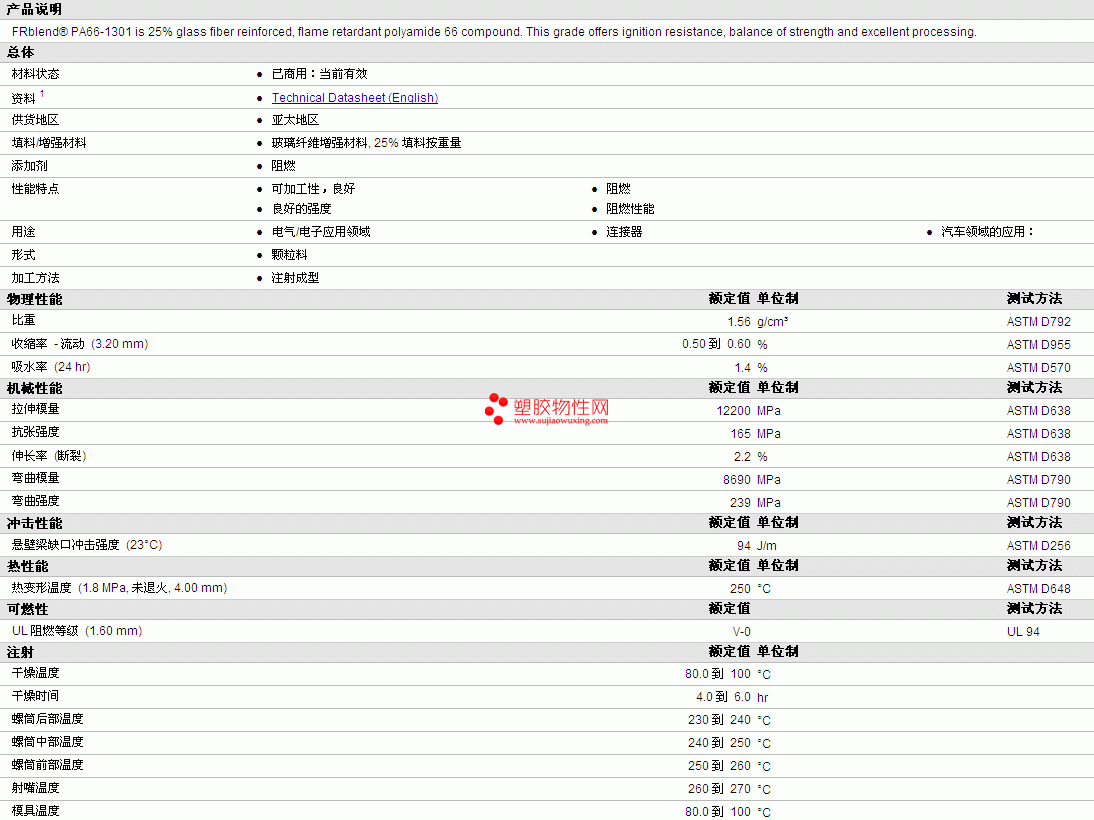The image size is (1094, 820).
Task: Select the 收缩率 - 流动 (3.20 mm) label
Action: pyautogui.click(x=80, y=344)
